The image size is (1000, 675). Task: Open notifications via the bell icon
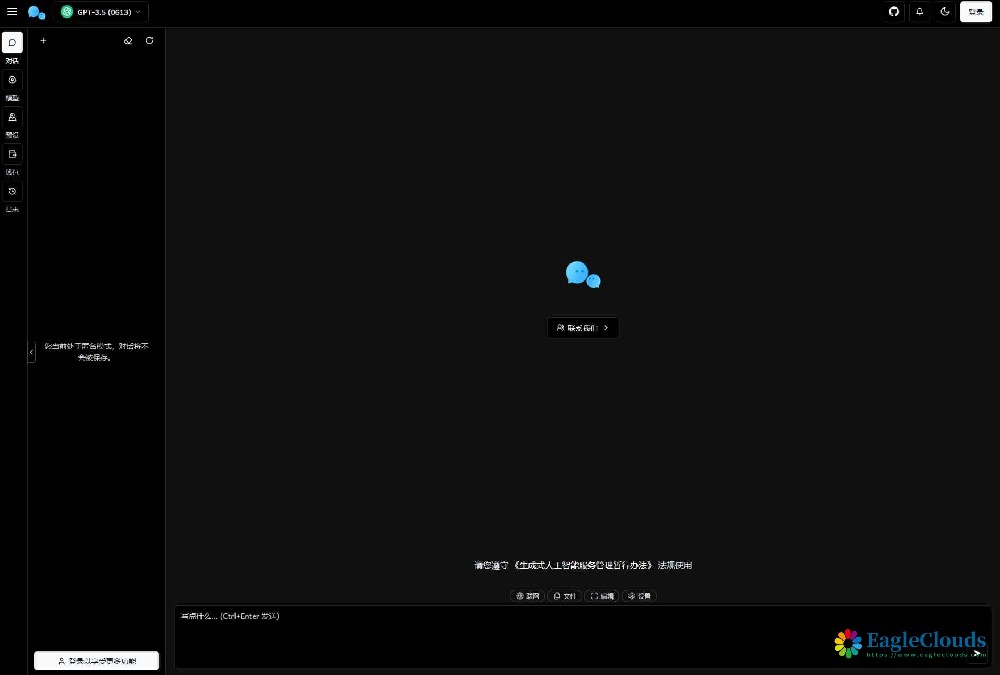920,12
